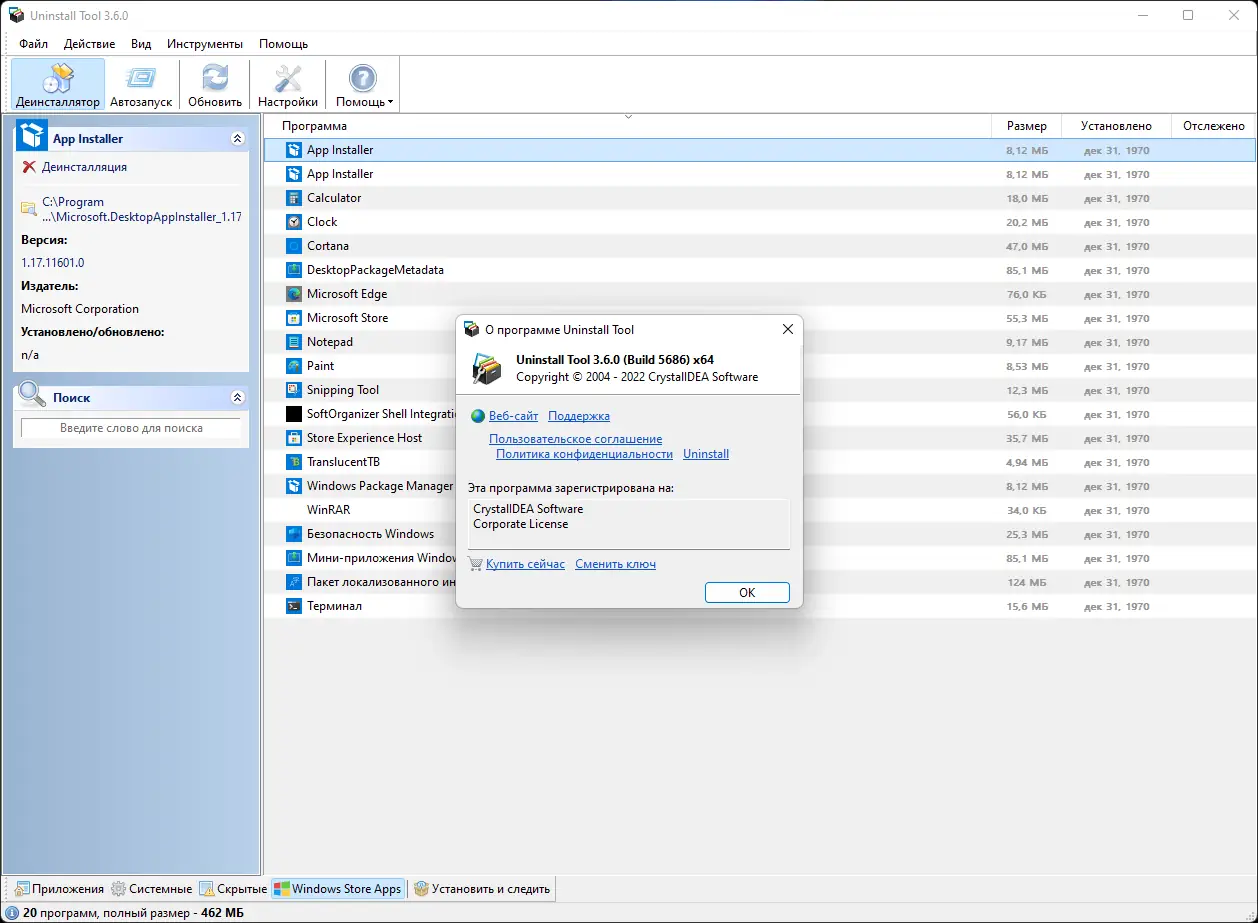The image size is (1258, 923).
Task: Click the Cortana program icon
Action: 293,245
